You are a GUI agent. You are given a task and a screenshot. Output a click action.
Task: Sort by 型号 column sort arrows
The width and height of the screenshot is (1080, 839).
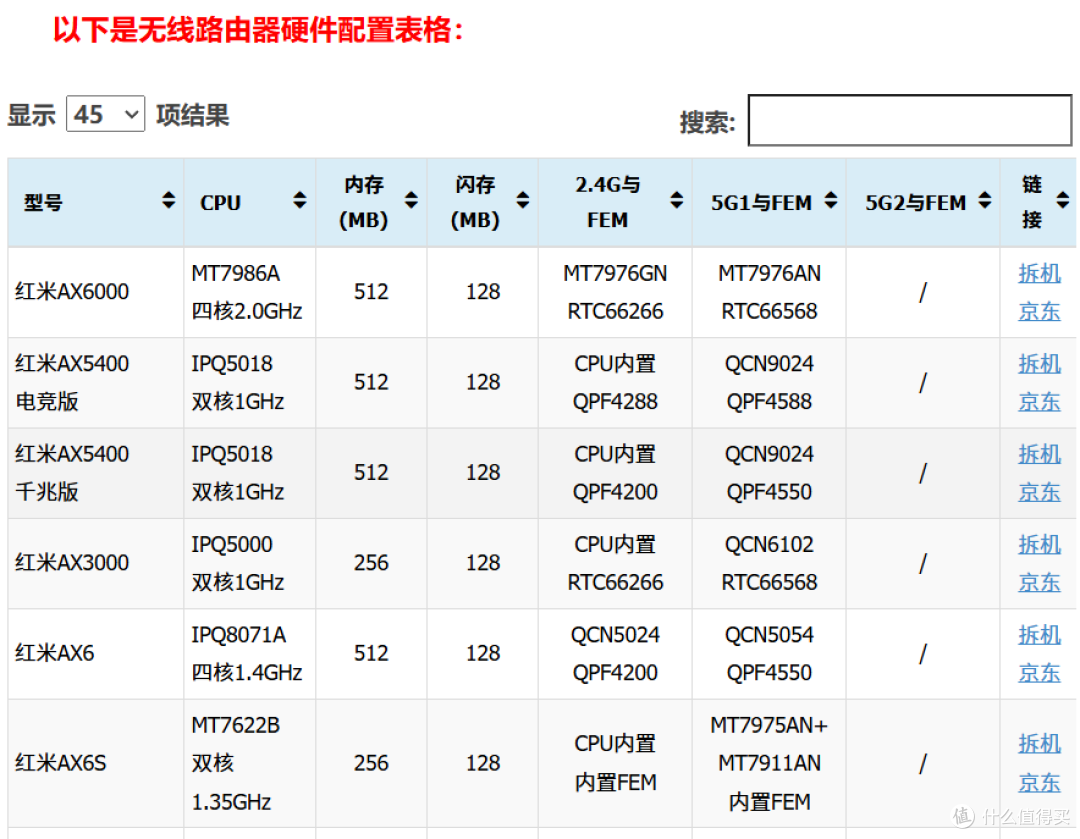click(169, 200)
